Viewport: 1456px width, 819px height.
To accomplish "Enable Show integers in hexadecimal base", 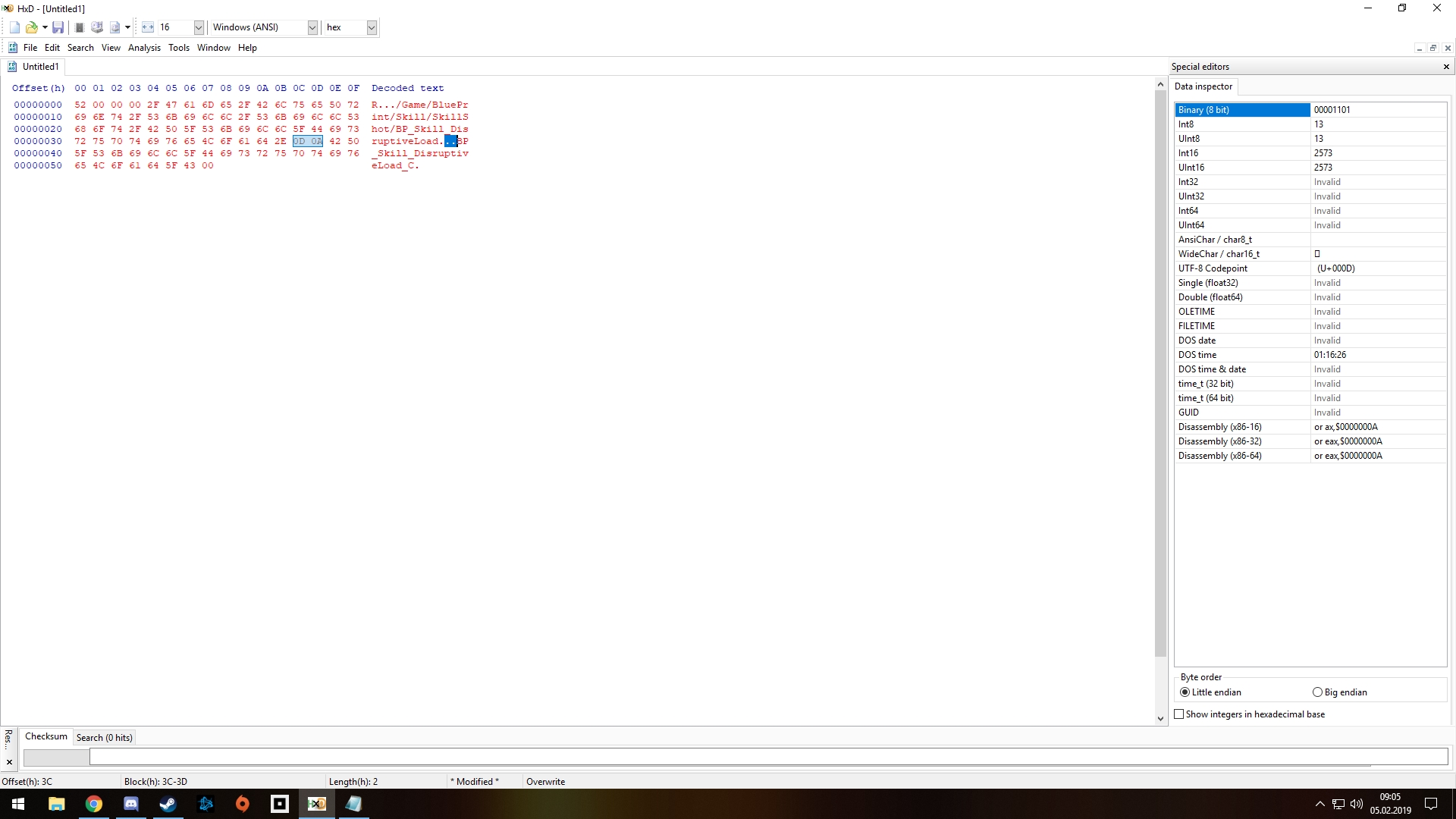I will click(x=1179, y=714).
